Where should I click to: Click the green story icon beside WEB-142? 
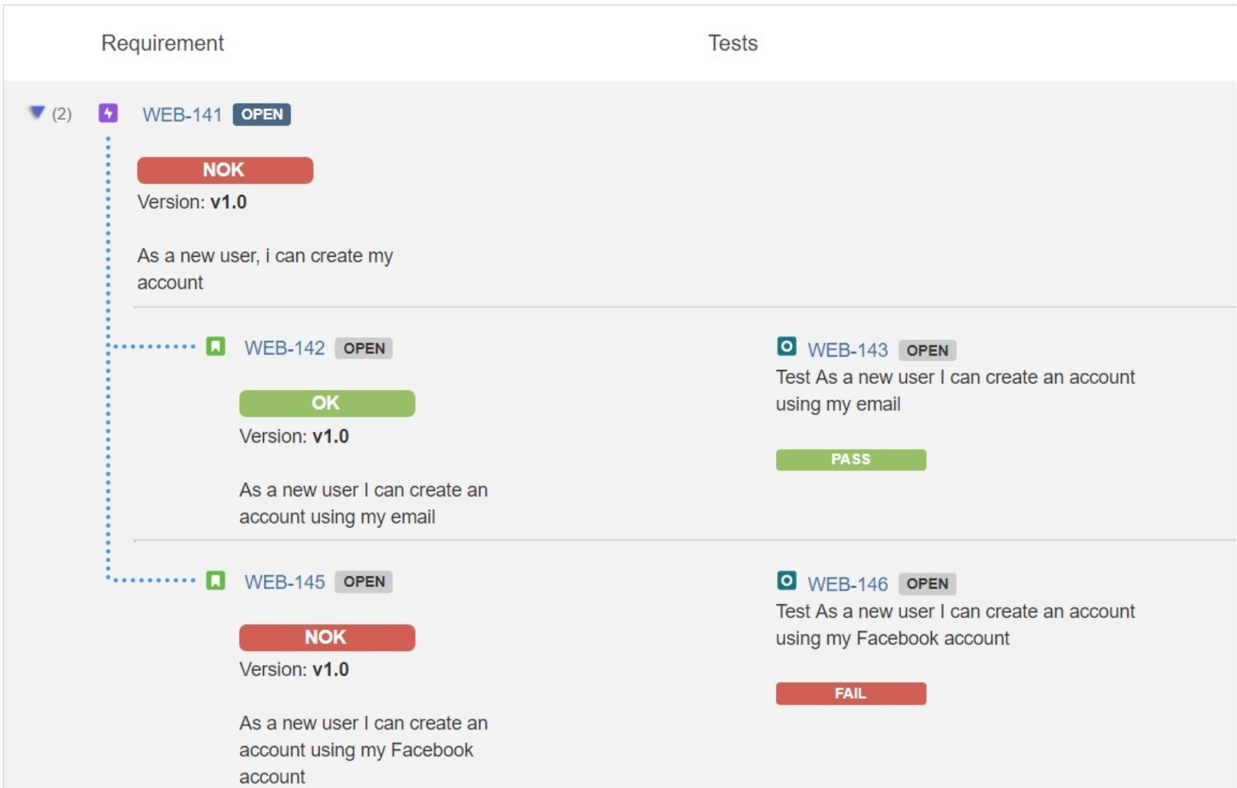[216, 347]
